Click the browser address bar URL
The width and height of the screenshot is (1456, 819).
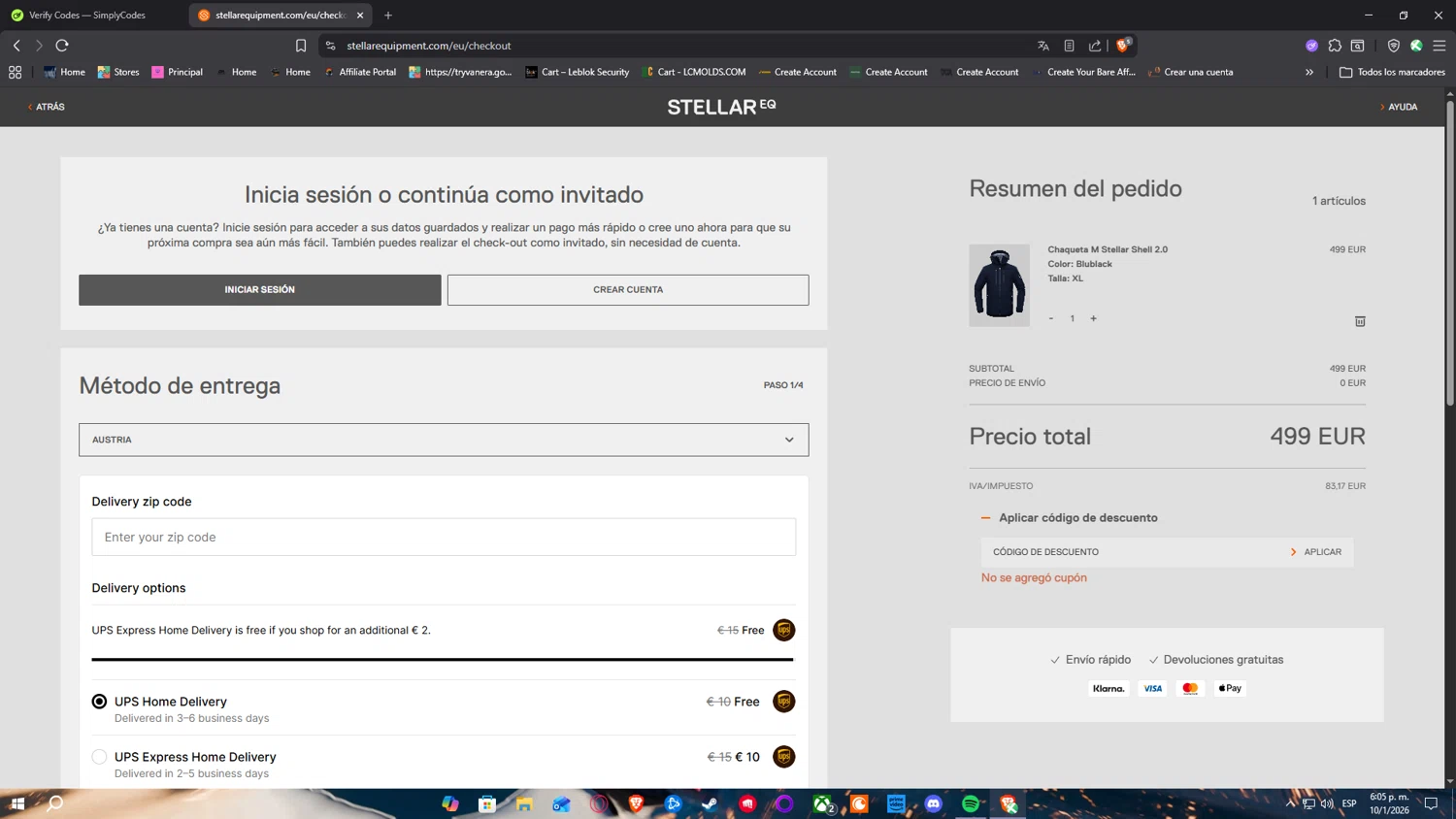pos(429,46)
